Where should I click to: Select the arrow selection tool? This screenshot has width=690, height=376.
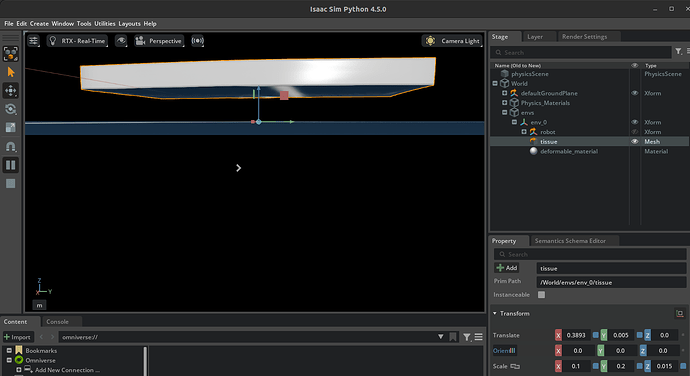point(11,72)
